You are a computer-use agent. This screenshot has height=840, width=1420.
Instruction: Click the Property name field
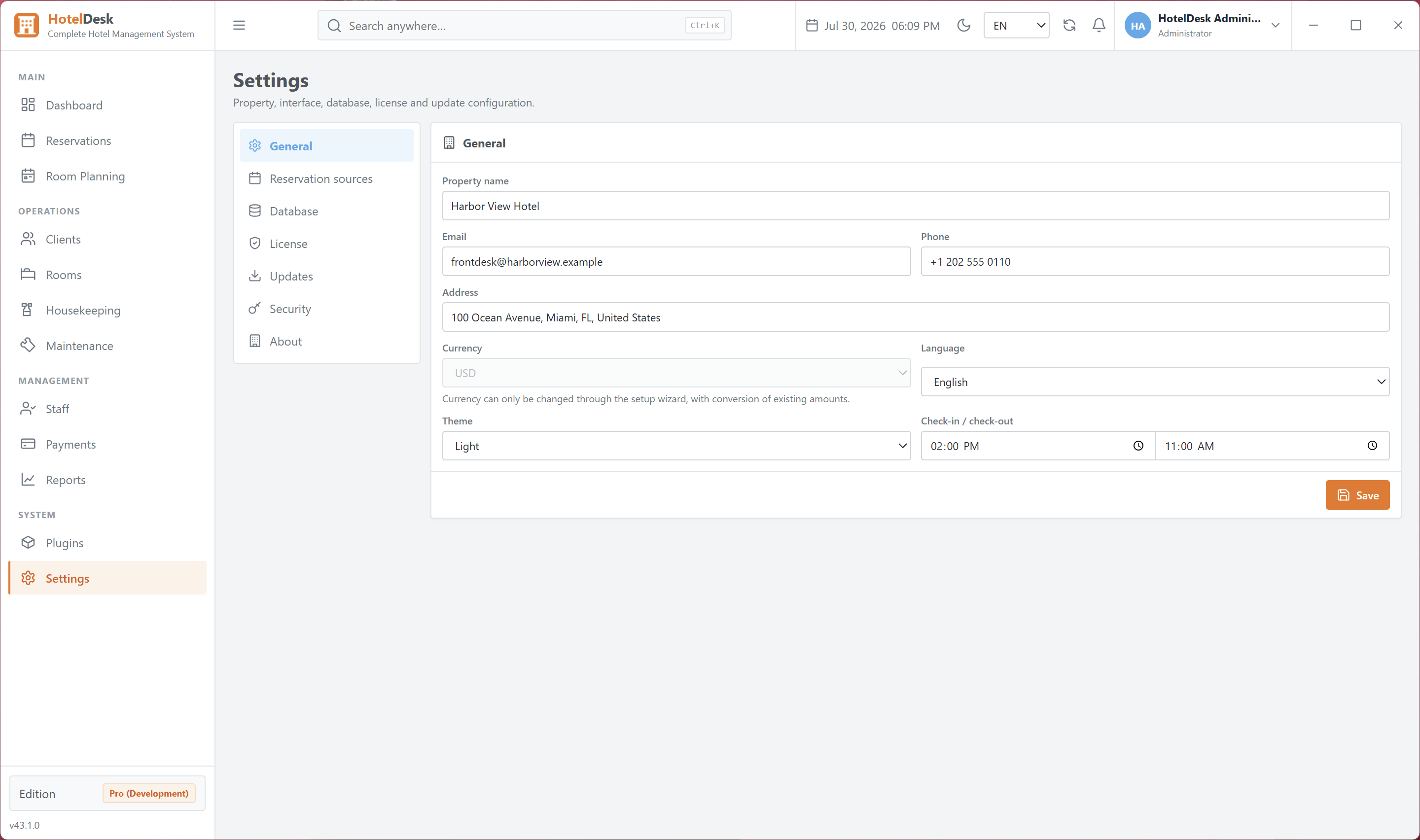click(x=915, y=206)
